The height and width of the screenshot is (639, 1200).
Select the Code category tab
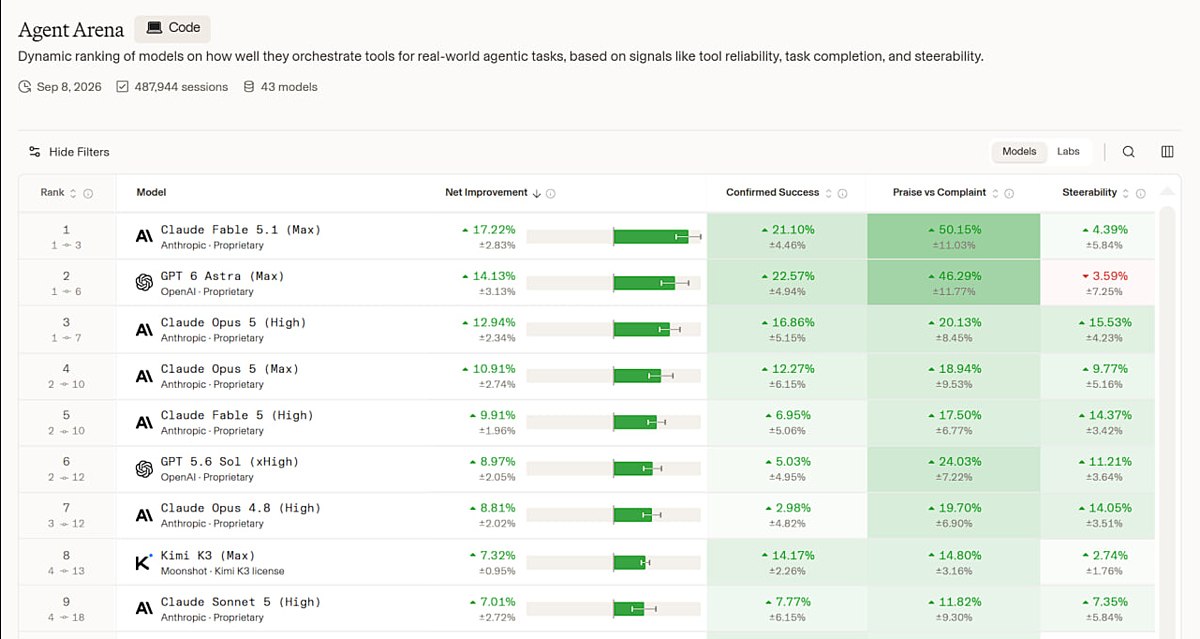click(x=173, y=28)
